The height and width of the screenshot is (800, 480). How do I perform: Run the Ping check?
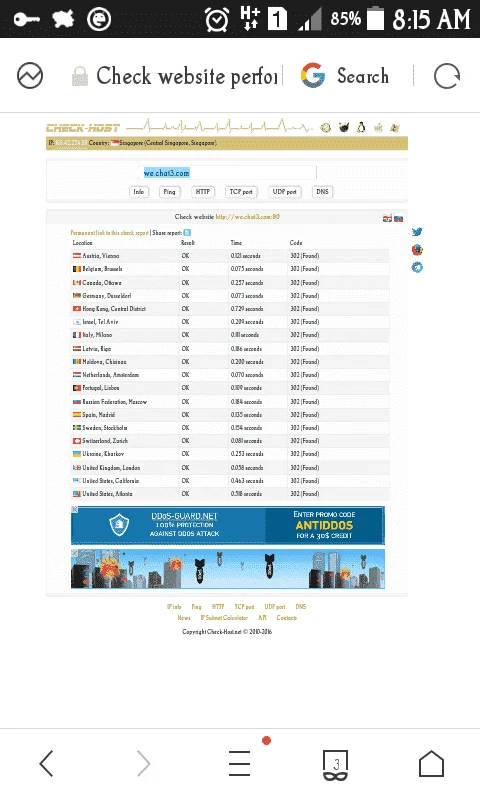[x=169, y=192]
